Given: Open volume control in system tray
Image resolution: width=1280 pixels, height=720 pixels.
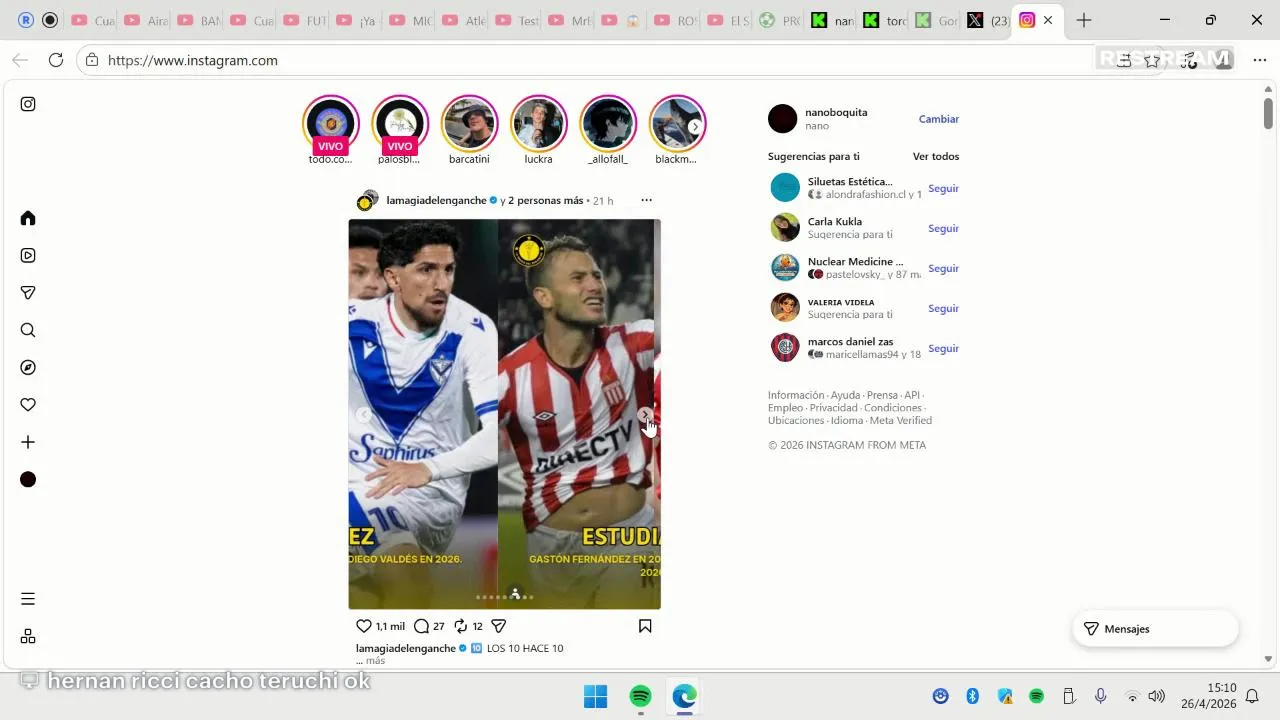Looking at the screenshot, I should pos(1157,696).
